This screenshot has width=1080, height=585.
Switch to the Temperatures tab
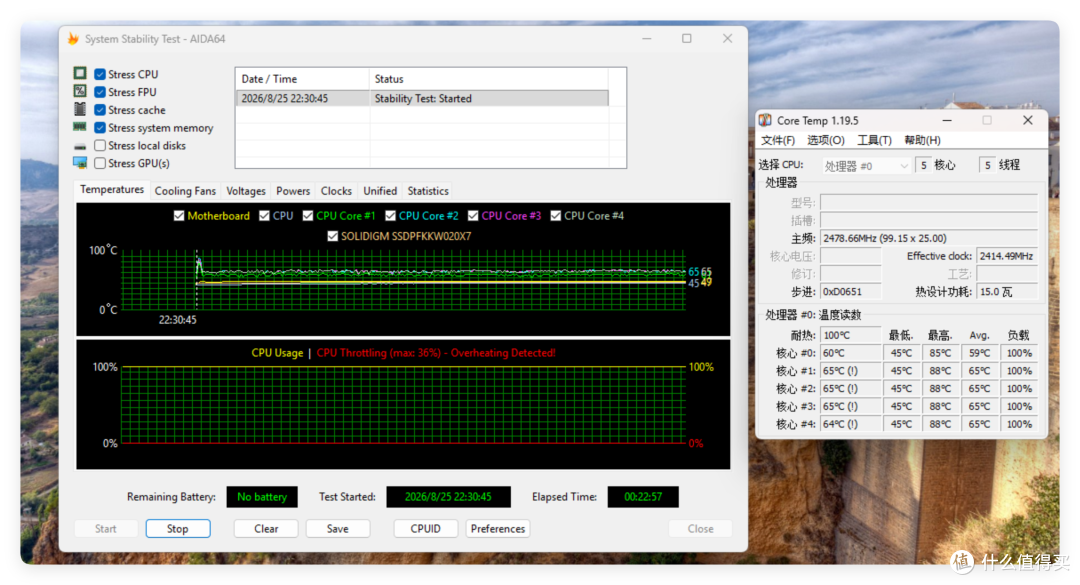[112, 189]
